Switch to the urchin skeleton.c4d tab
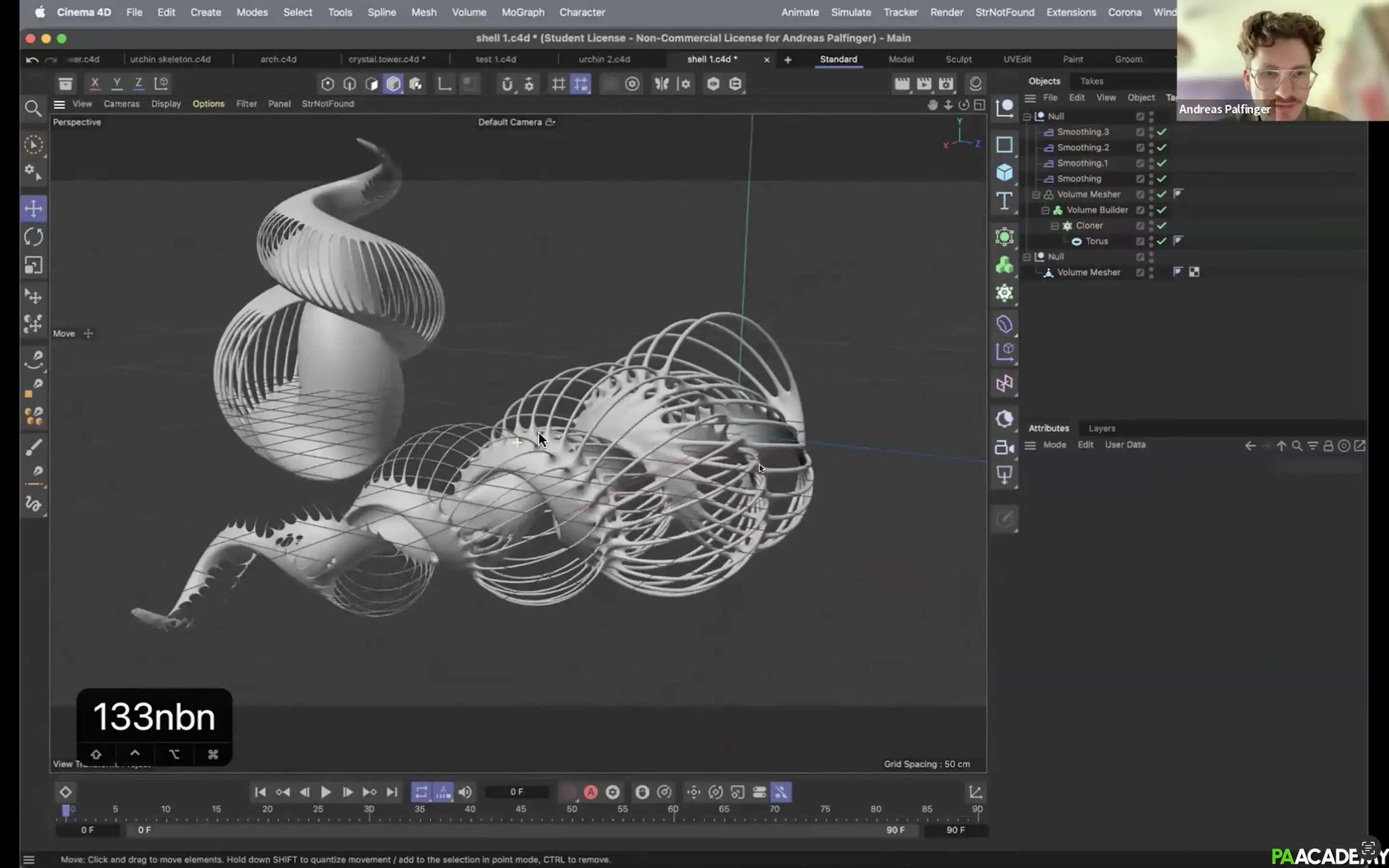Viewport: 1389px width, 868px height. click(170, 59)
